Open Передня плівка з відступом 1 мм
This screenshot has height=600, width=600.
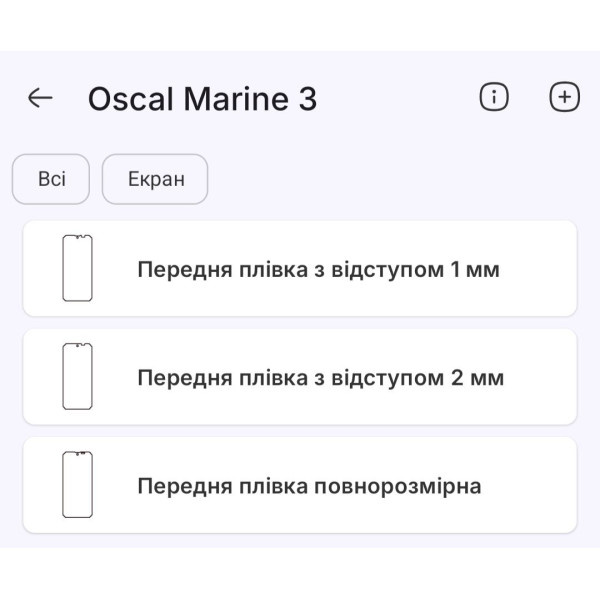[x=318, y=270]
